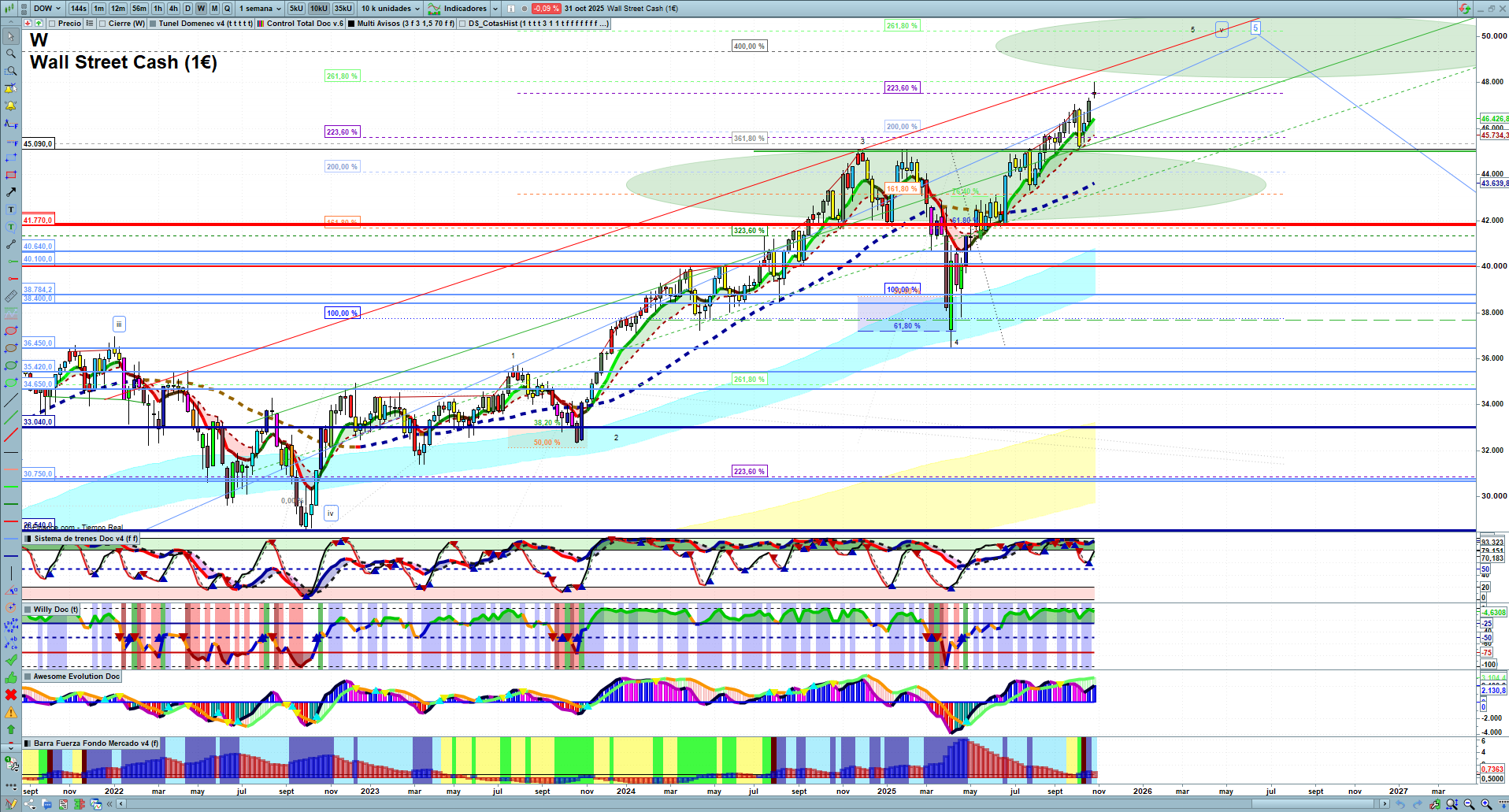The height and width of the screenshot is (812, 1509).
Task: Click the -0,09 % change badge
Action: click(547, 9)
